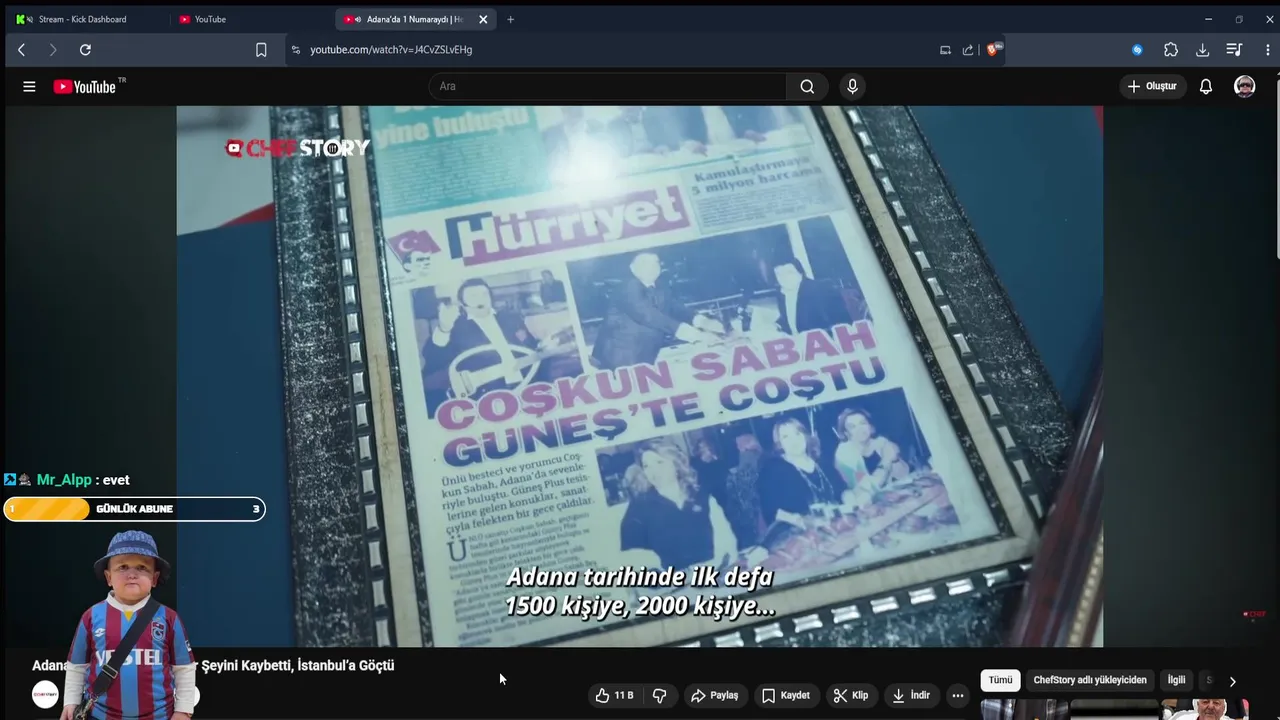Show more filter chips with right arrow
Image resolution: width=1280 pixels, height=720 pixels.
pyautogui.click(x=1232, y=681)
